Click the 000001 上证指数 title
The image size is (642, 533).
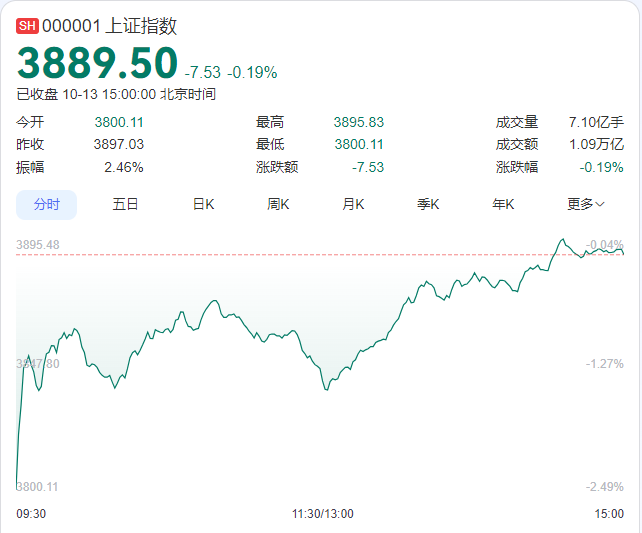click(x=109, y=27)
